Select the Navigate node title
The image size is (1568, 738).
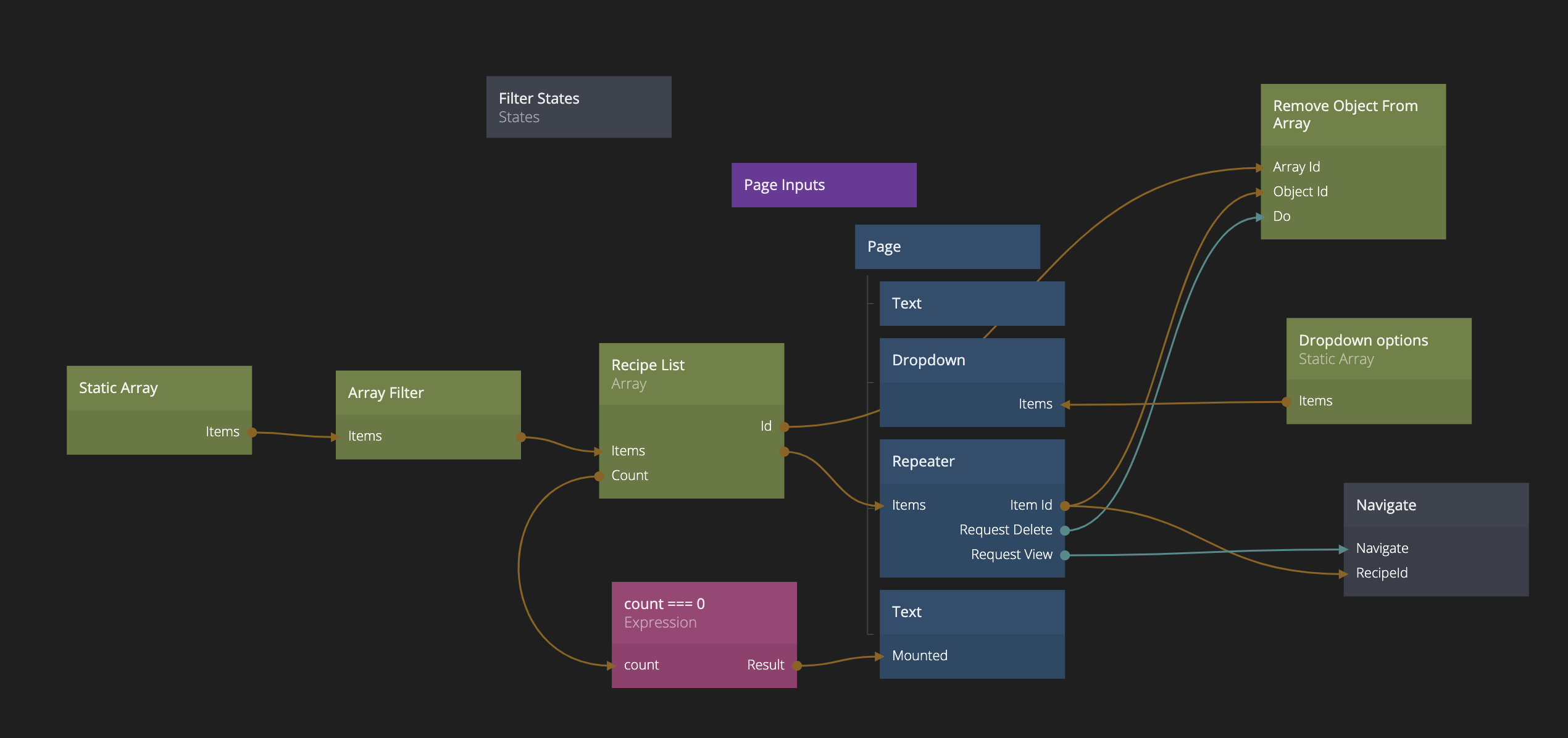pyautogui.click(x=1435, y=505)
